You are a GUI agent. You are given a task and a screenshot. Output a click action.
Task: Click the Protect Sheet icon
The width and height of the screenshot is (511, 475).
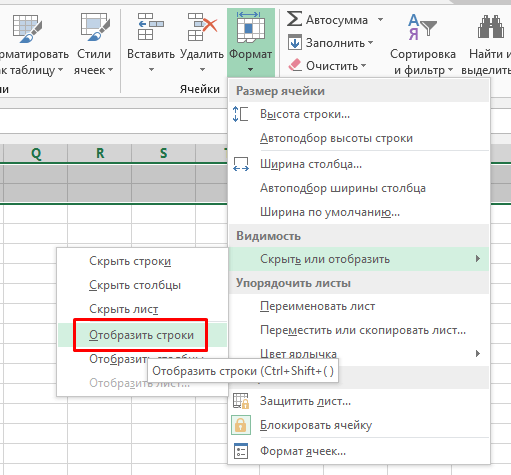241,401
